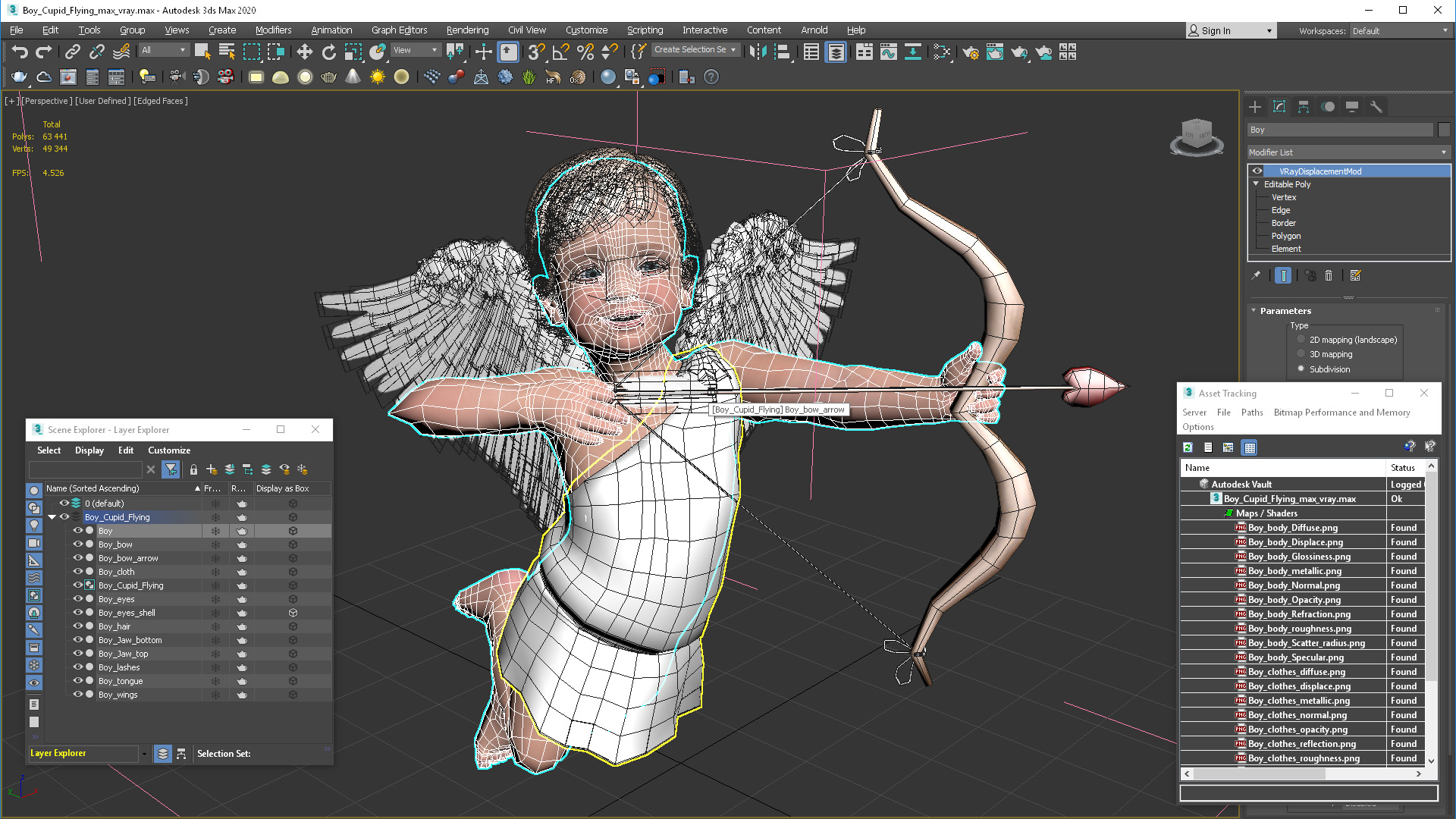
Task: Click the lock icon in Layer Explorer toolbar
Action: point(193,469)
